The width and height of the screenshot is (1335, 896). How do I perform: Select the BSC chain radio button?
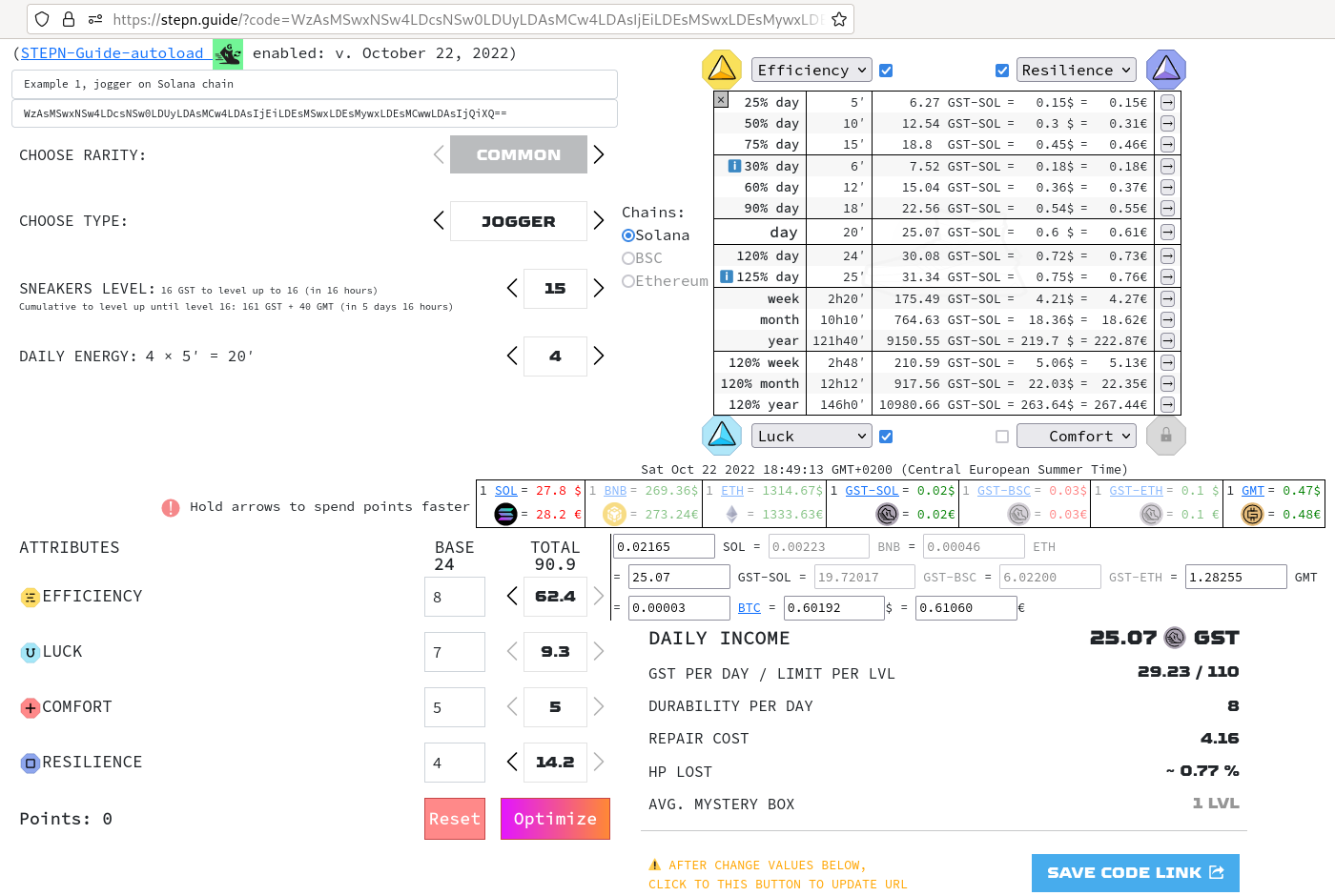tap(627, 257)
